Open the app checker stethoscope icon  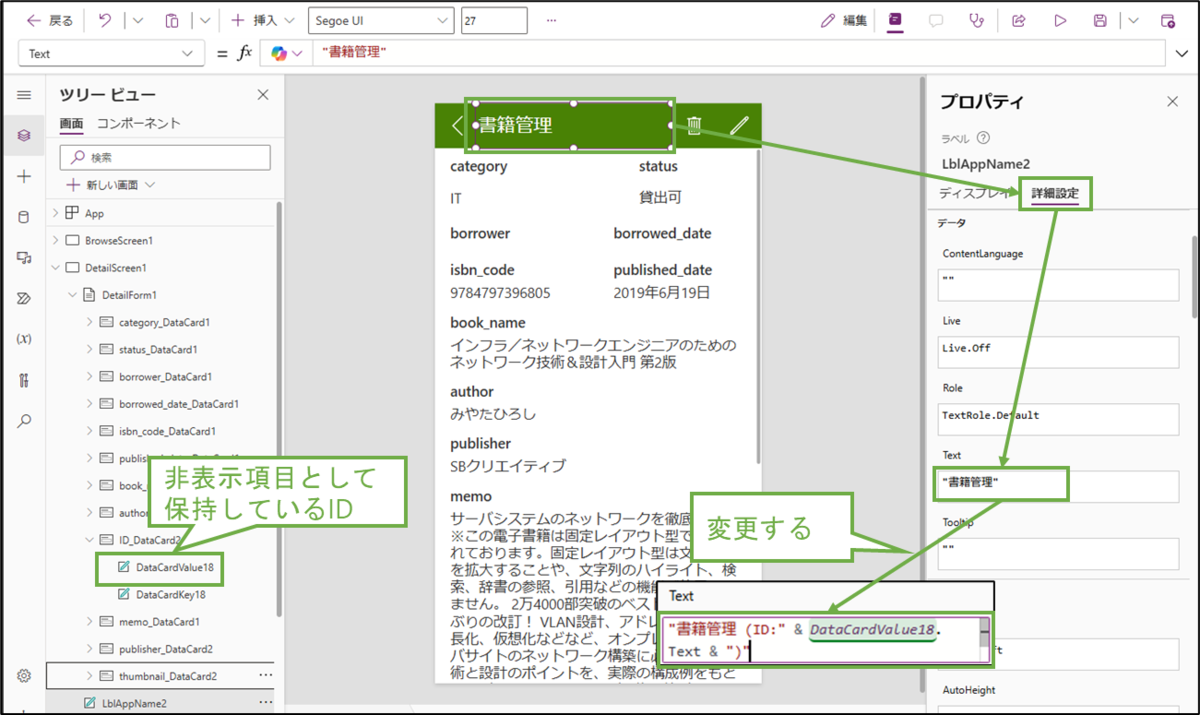coord(977,20)
